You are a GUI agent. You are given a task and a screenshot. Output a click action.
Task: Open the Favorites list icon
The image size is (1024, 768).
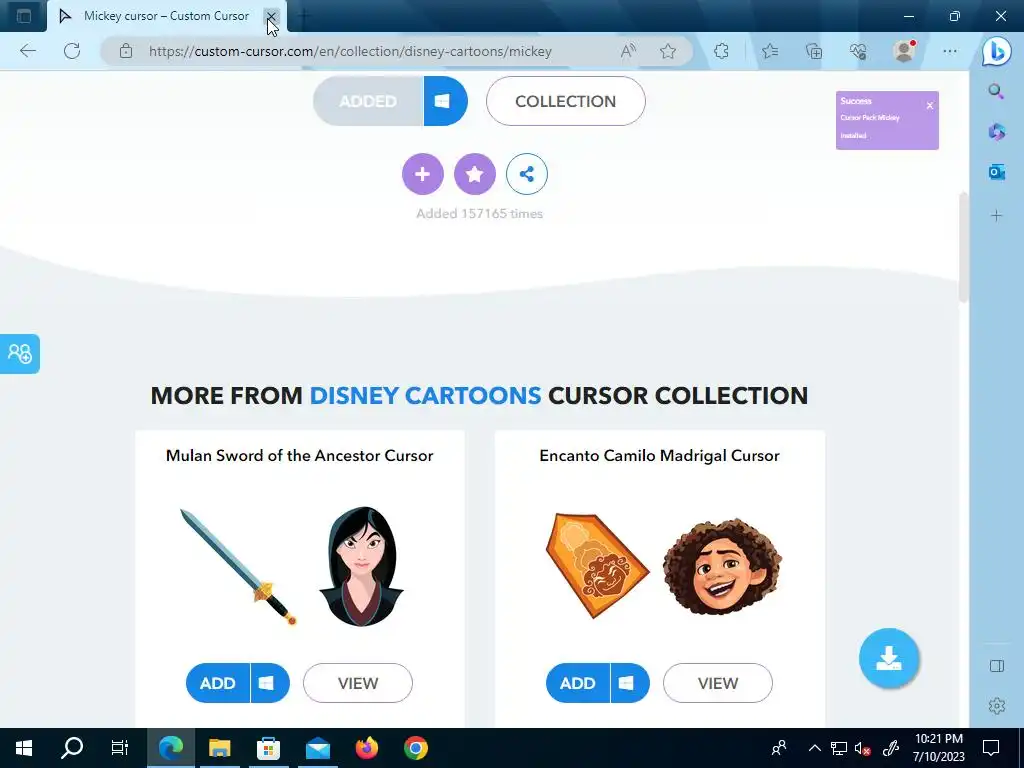tap(771, 51)
